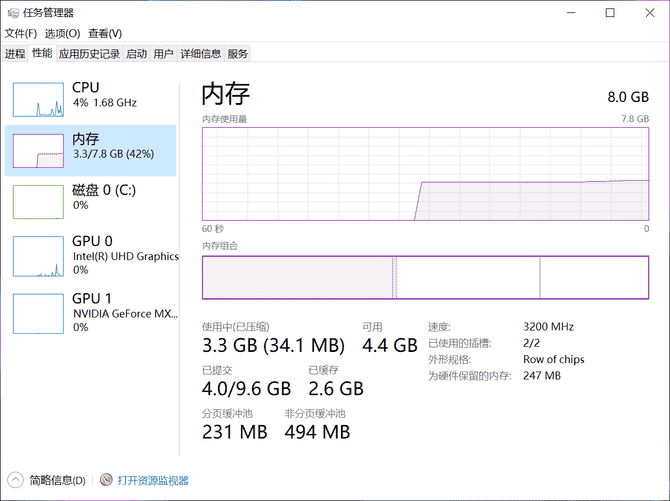Open the 文件(F) menu

point(20,33)
